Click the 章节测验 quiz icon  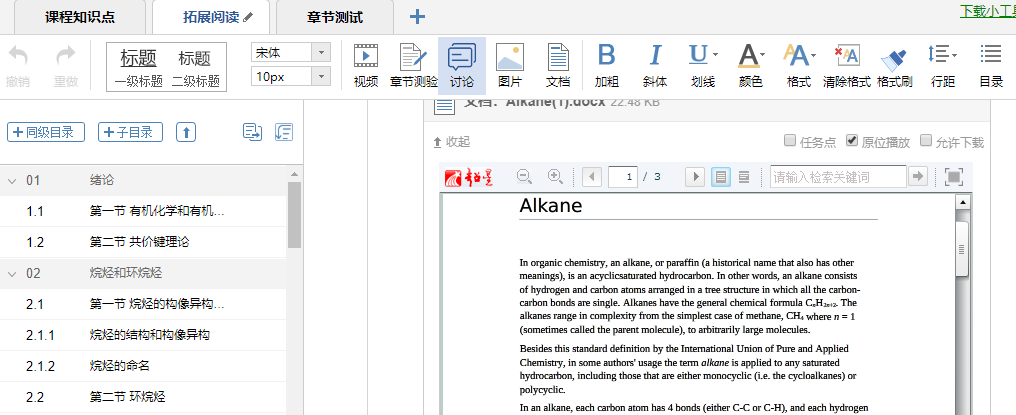(x=413, y=65)
